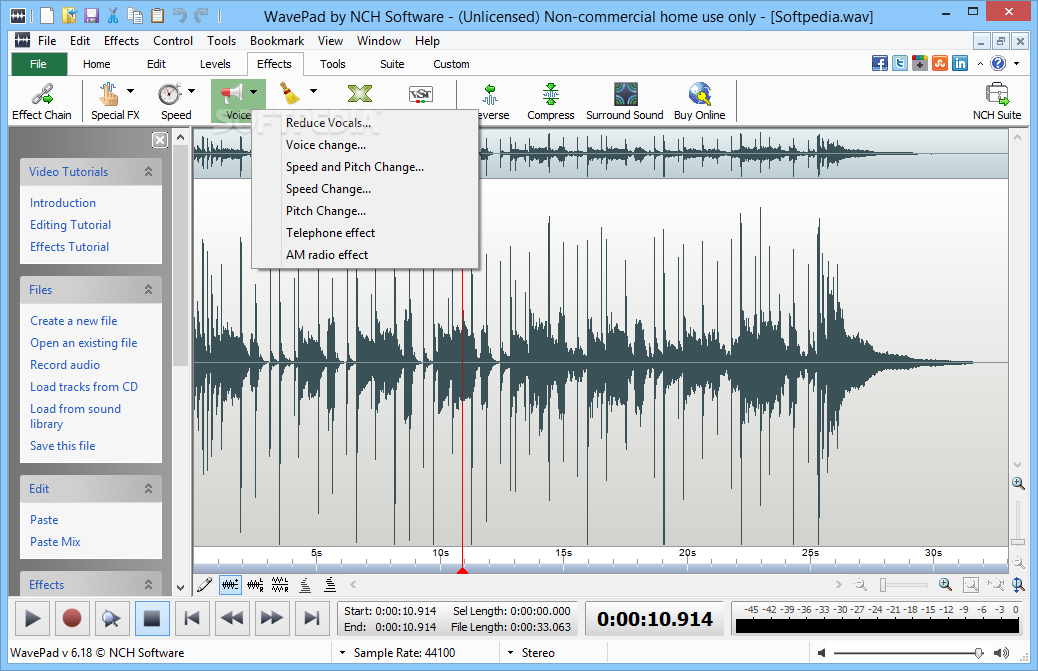Open Sample Rate dropdown

click(x=342, y=652)
